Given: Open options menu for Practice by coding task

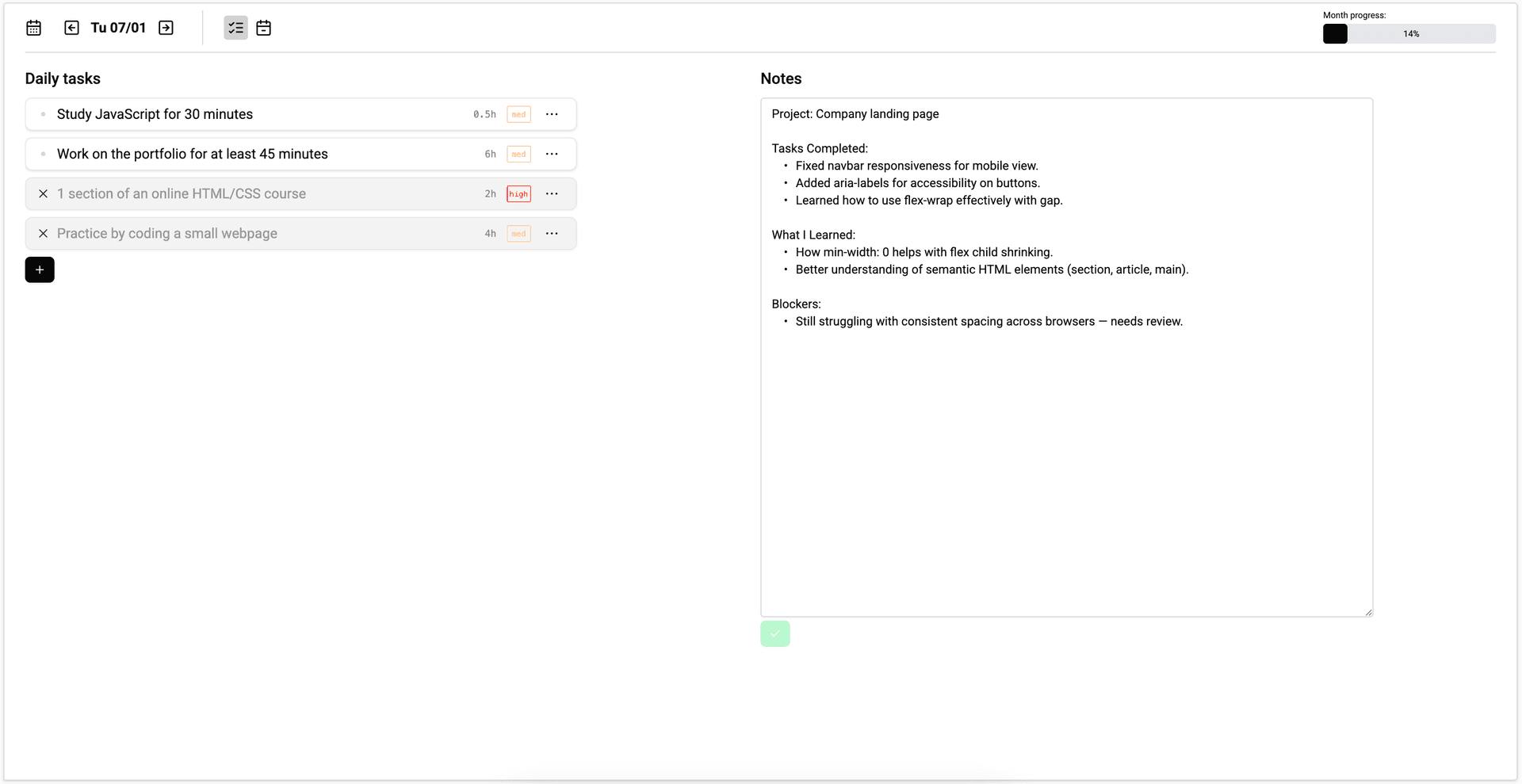Looking at the screenshot, I should pyautogui.click(x=552, y=233).
